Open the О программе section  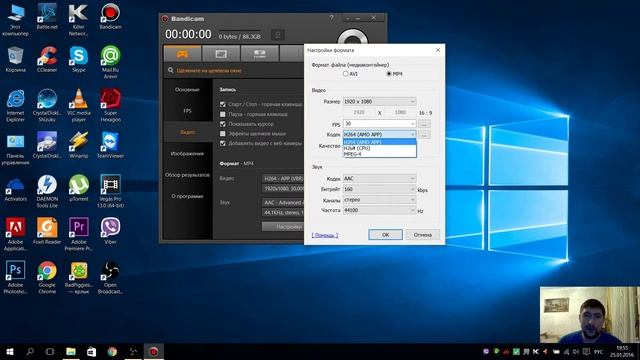point(187,196)
